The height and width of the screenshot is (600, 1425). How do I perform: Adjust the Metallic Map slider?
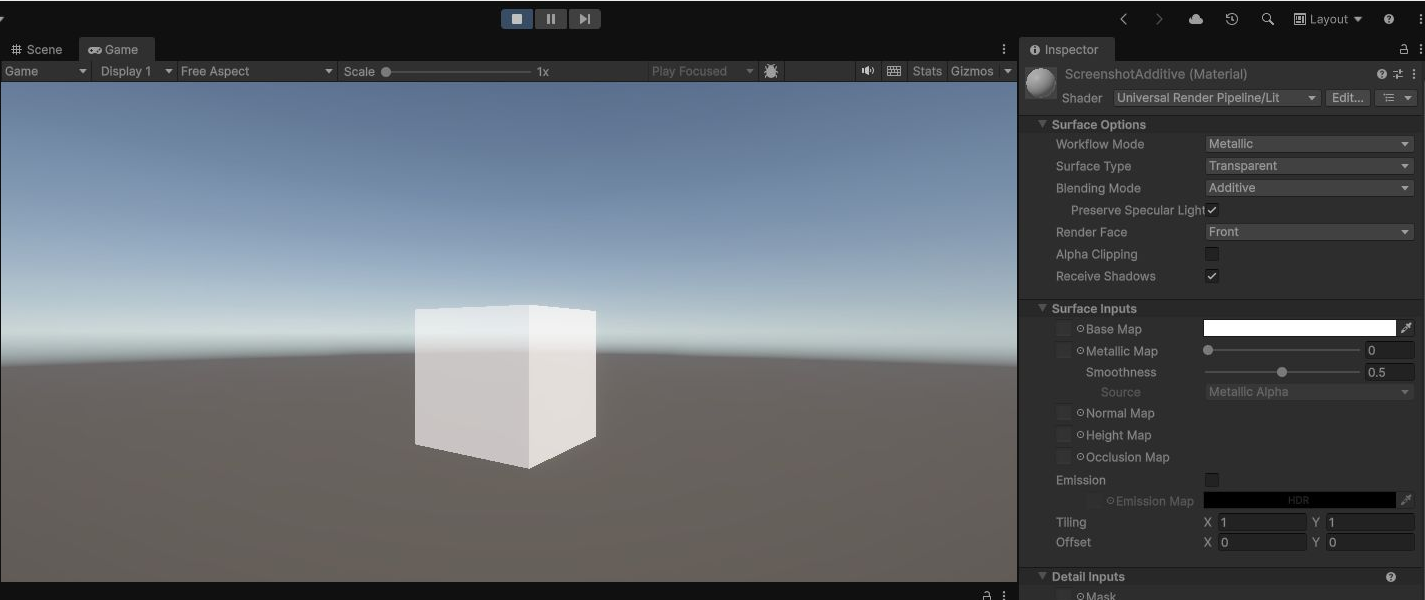pyautogui.click(x=1282, y=350)
